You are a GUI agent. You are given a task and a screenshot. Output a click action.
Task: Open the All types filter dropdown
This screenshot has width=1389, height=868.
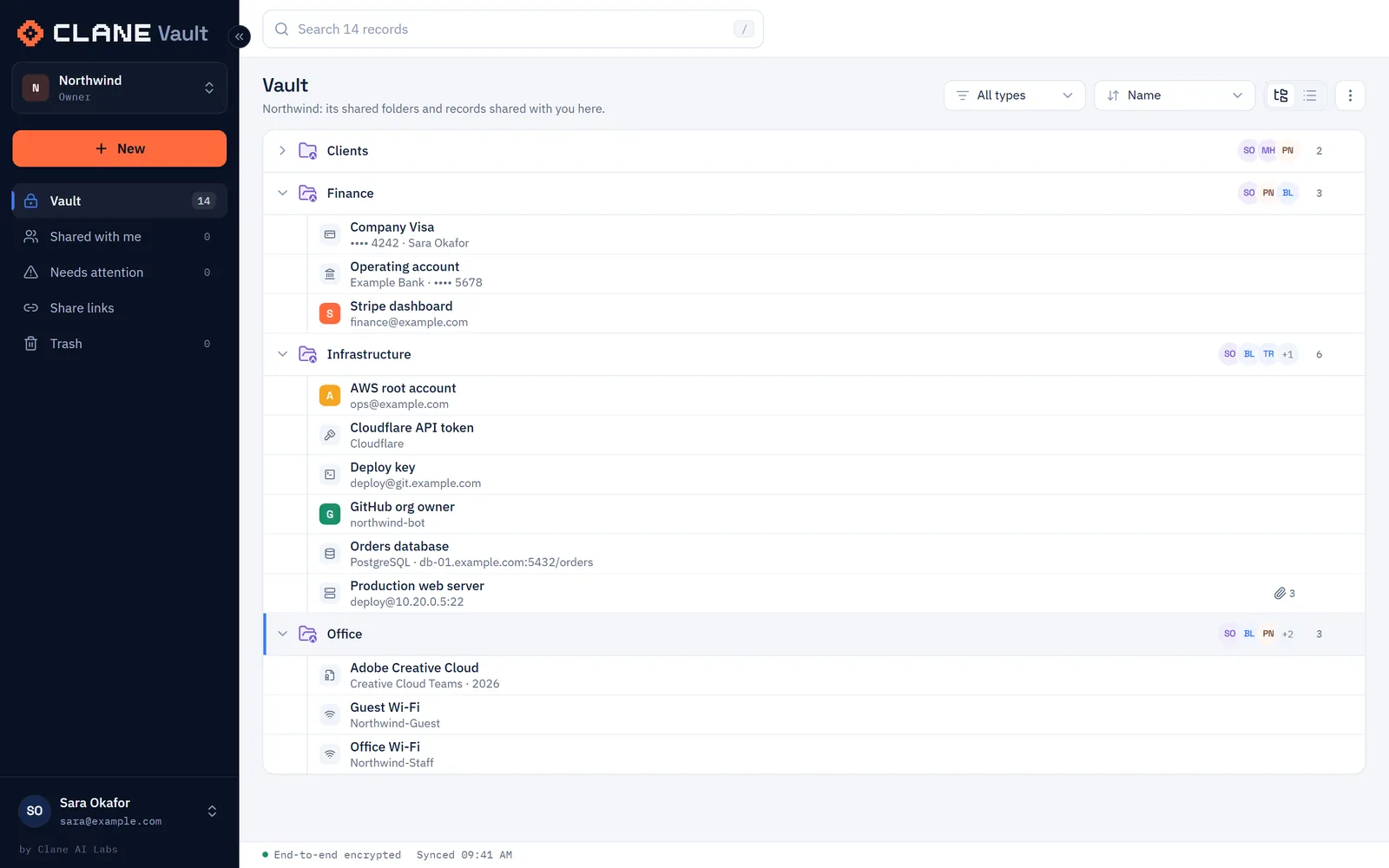(1014, 95)
